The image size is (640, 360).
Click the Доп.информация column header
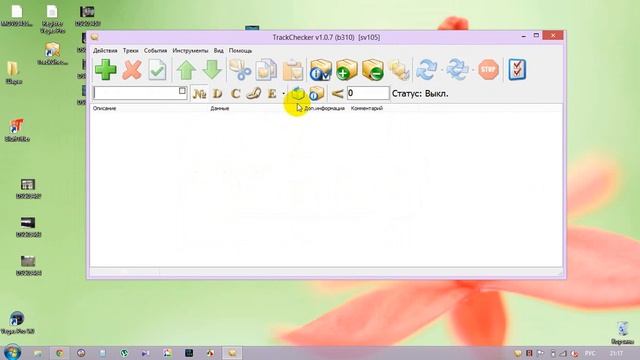point(324,108)
